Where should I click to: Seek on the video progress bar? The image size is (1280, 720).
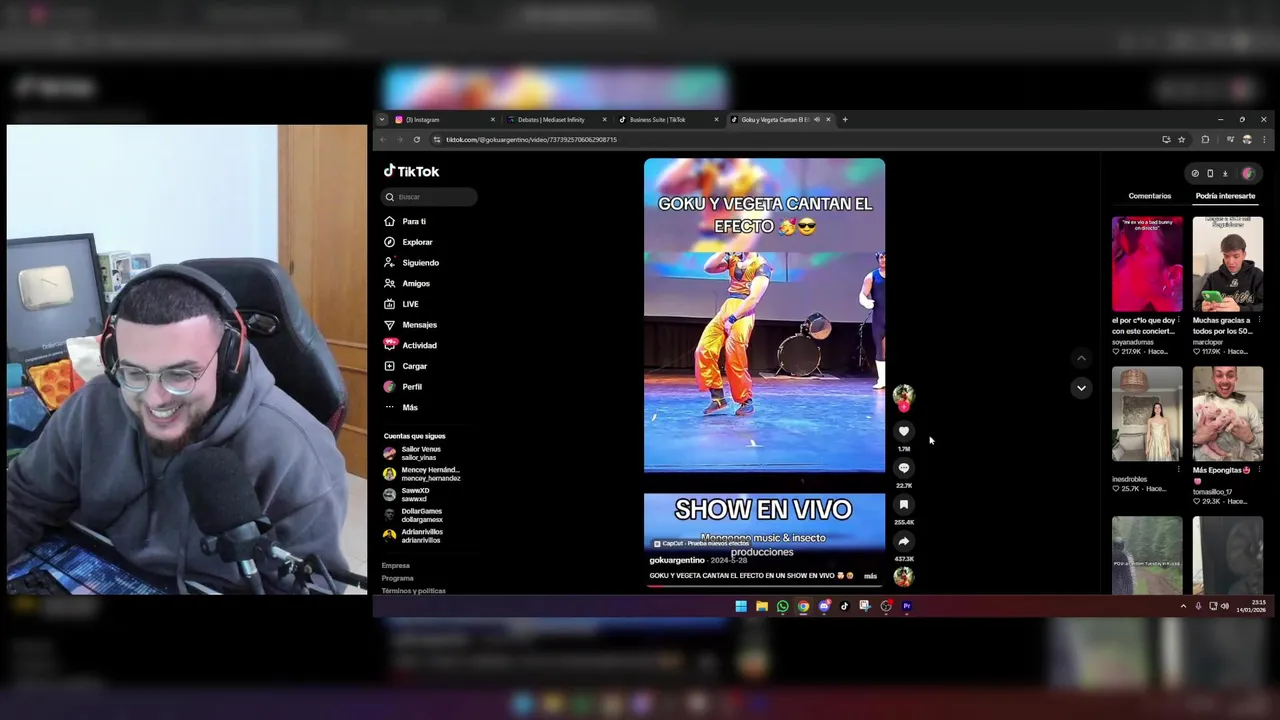point(764,586)
